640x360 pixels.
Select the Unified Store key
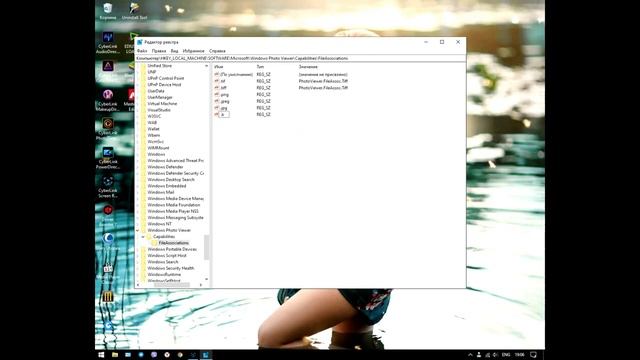(x=160, y=66)
